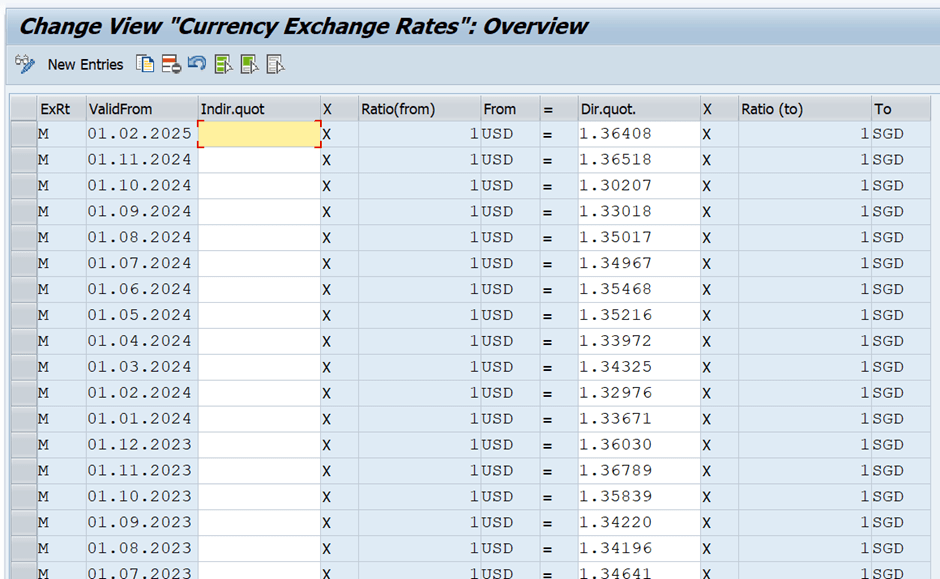Select row marker for 01.06.2024 entry
940x579 pixels.
pyautogui.click(x=23, y=290)
